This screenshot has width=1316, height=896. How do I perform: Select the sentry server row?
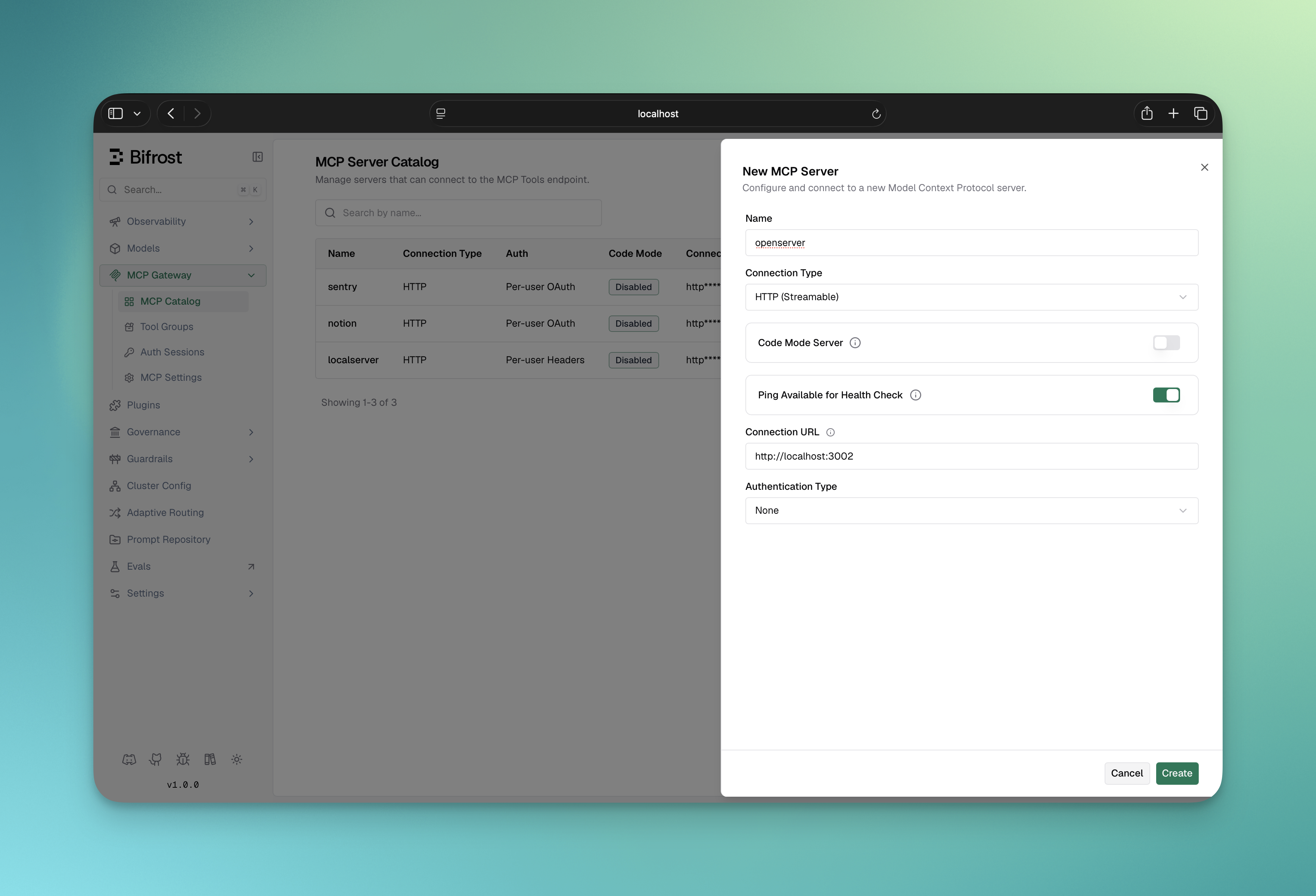[x=518, y=287]
